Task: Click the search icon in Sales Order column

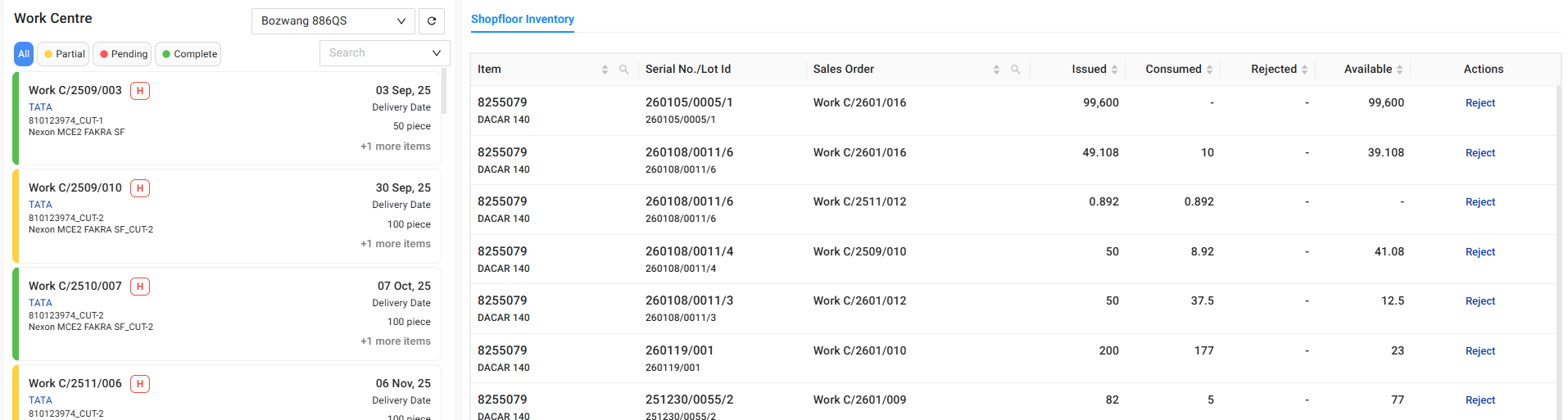Action: 1016,70
